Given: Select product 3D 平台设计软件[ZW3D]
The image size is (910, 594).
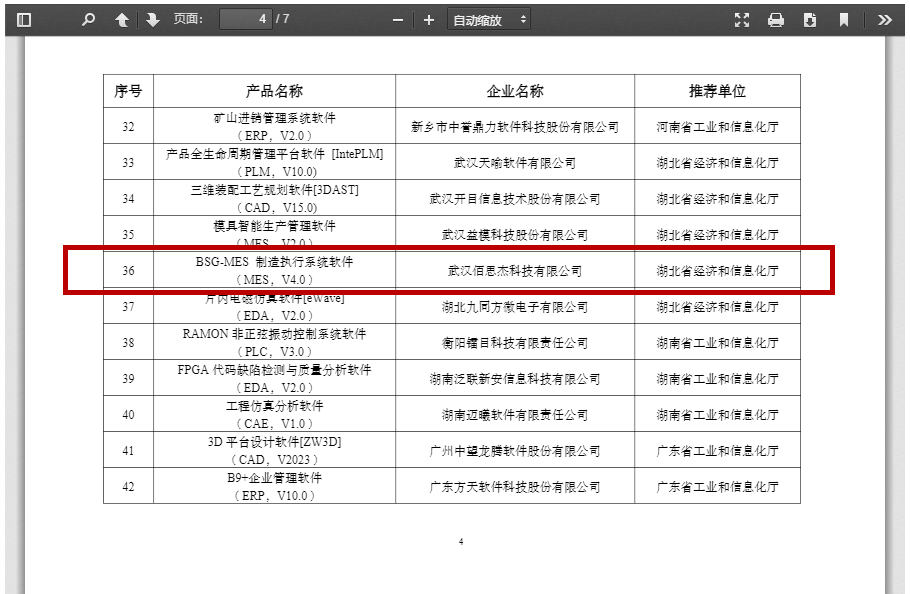Looking at the screenshot, I should [x=275, y=442].
